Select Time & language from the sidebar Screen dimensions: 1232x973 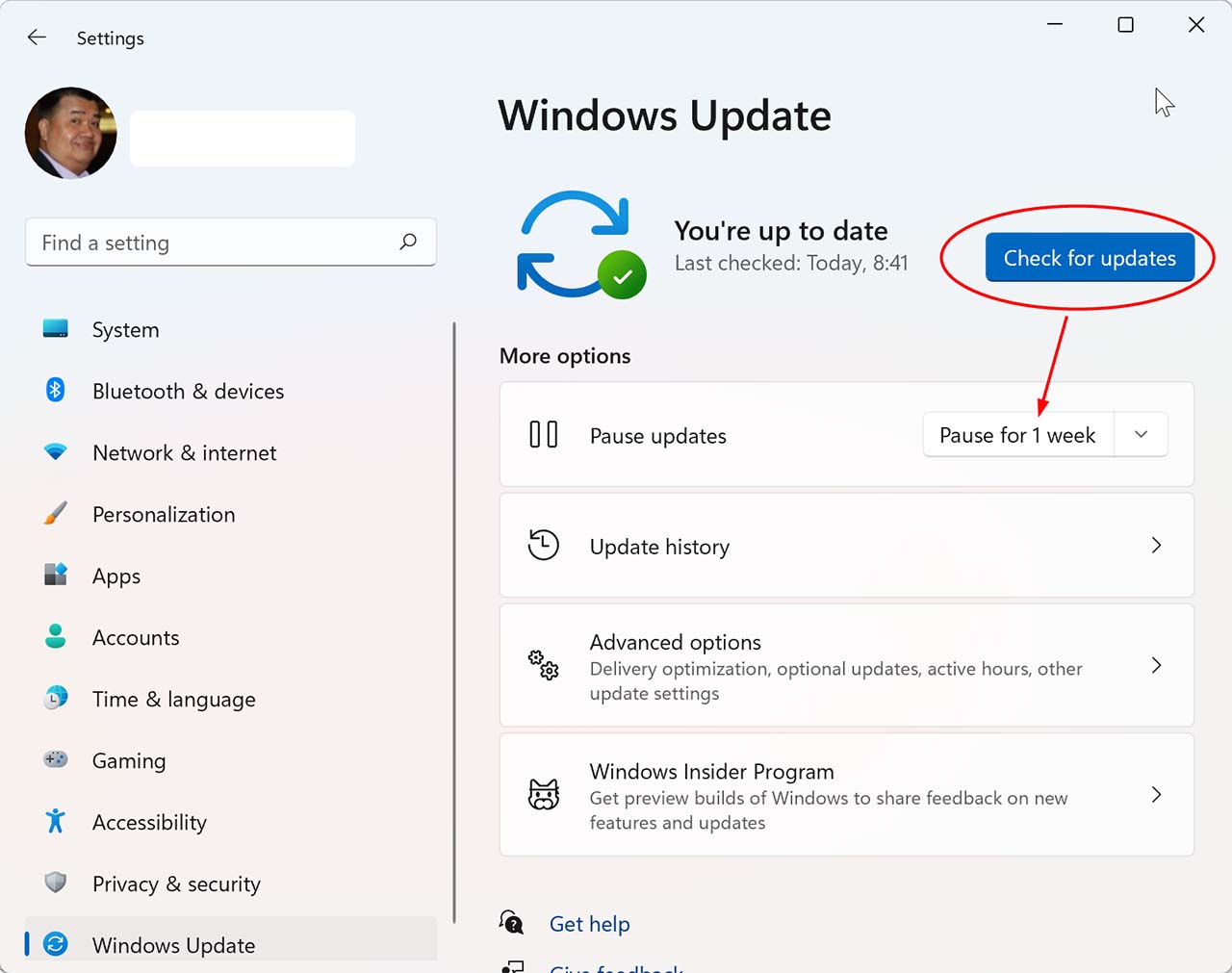click(173, 699)
